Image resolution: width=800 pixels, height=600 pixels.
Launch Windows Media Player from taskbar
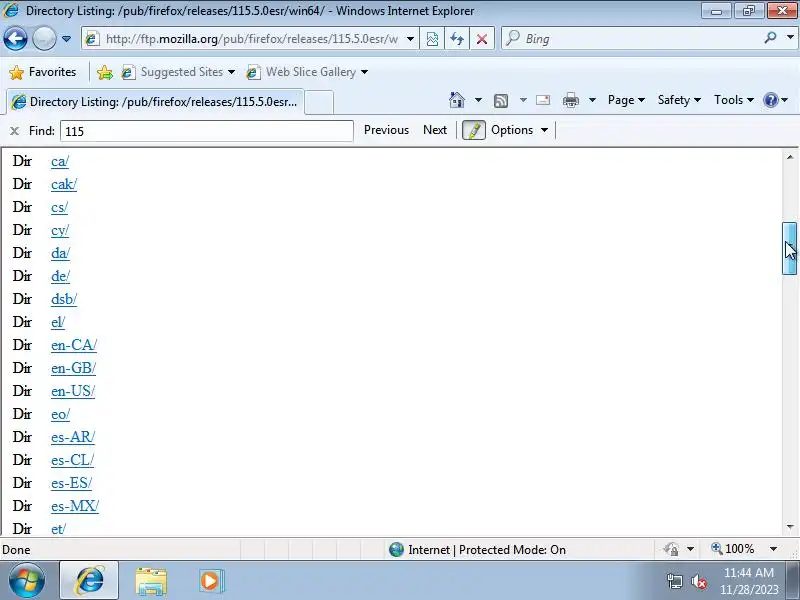(211, 581)
